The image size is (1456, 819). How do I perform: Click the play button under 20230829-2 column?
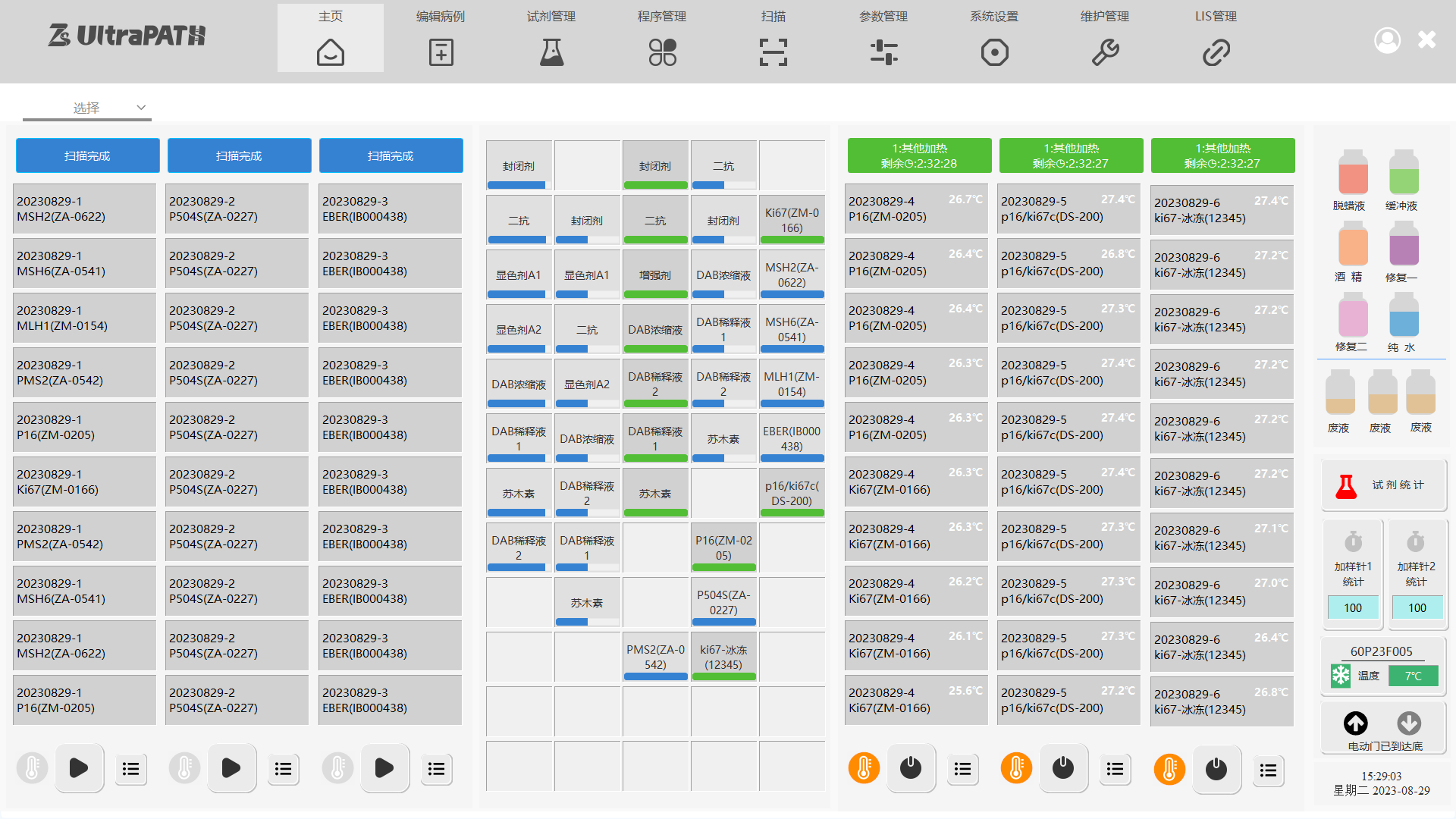231,768
